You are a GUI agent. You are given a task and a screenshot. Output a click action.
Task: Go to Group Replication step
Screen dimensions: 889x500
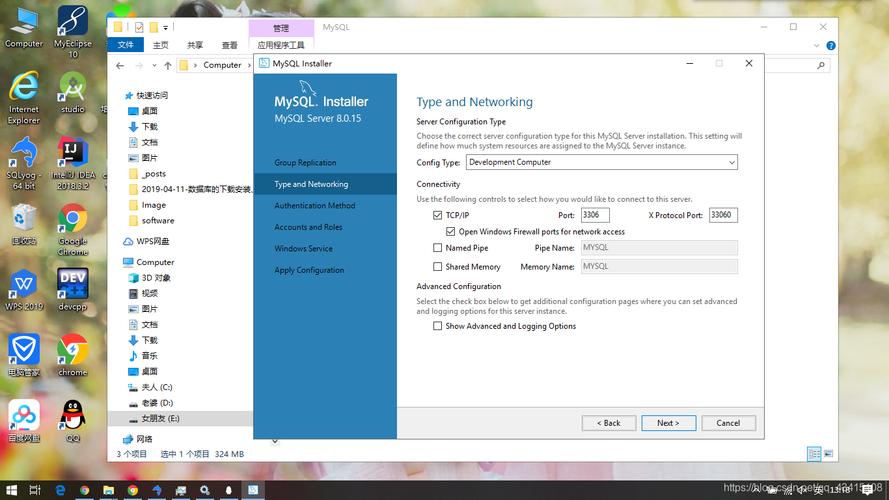point(305,163)
